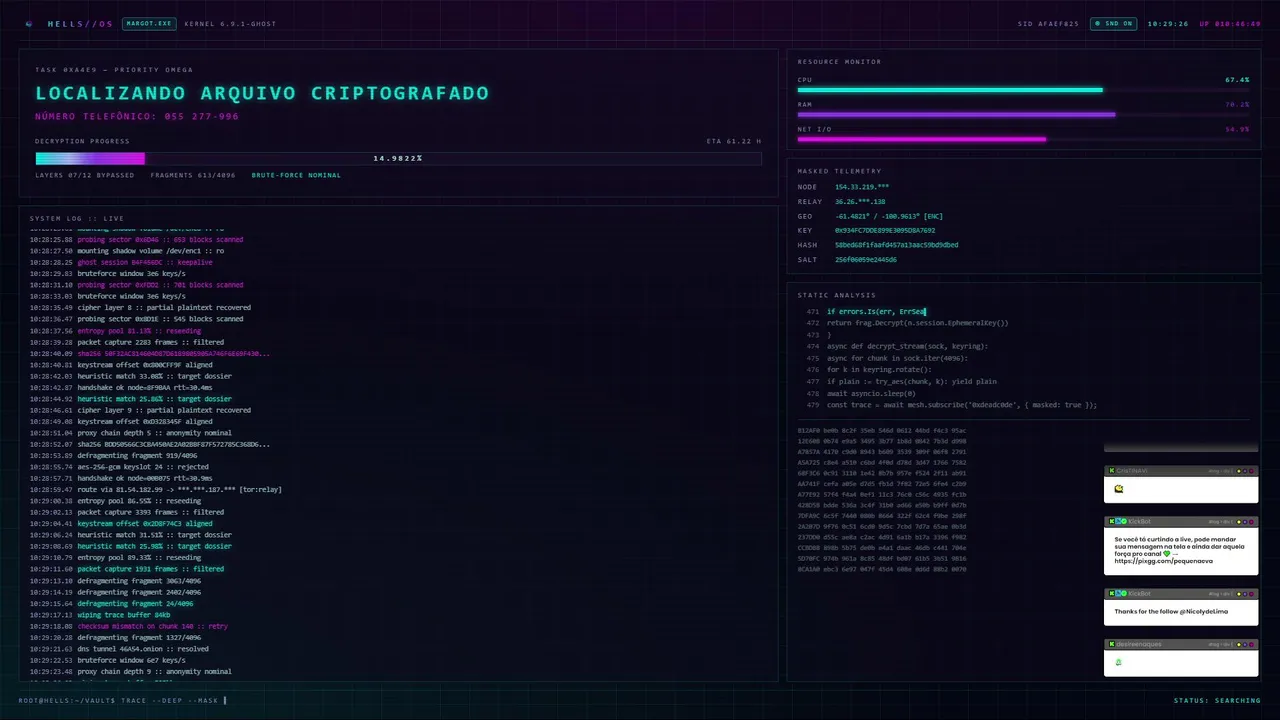
Task: Click the '10:29:26' clock
Action: coord(1168,23)
